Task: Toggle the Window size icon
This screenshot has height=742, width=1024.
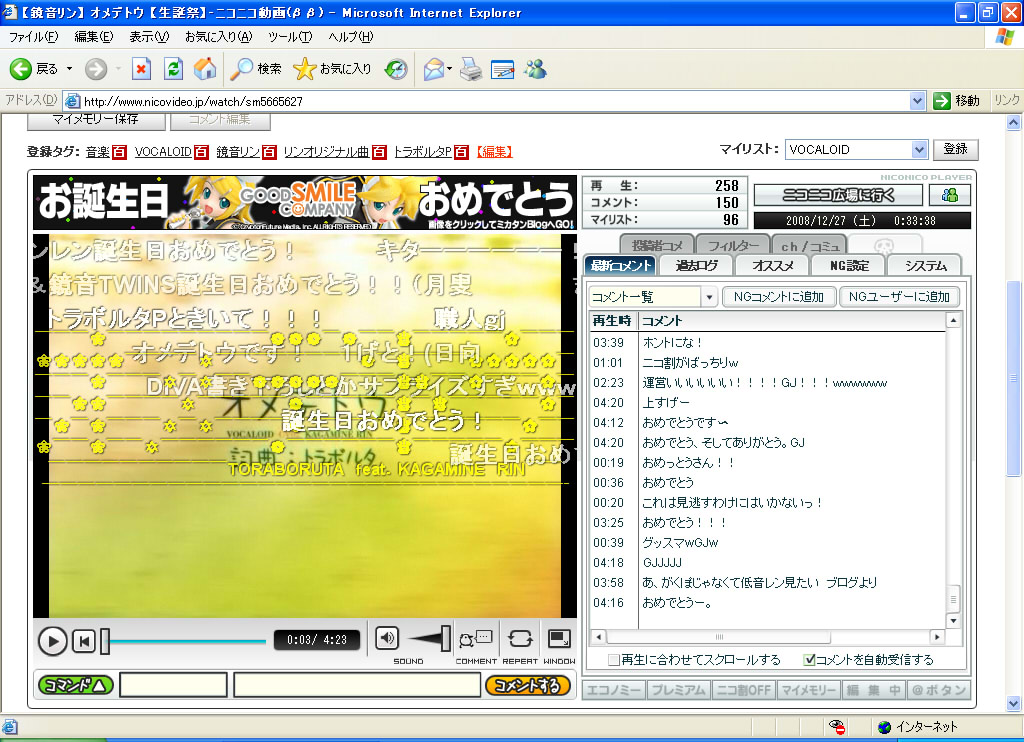Action: tap(559, 639)
